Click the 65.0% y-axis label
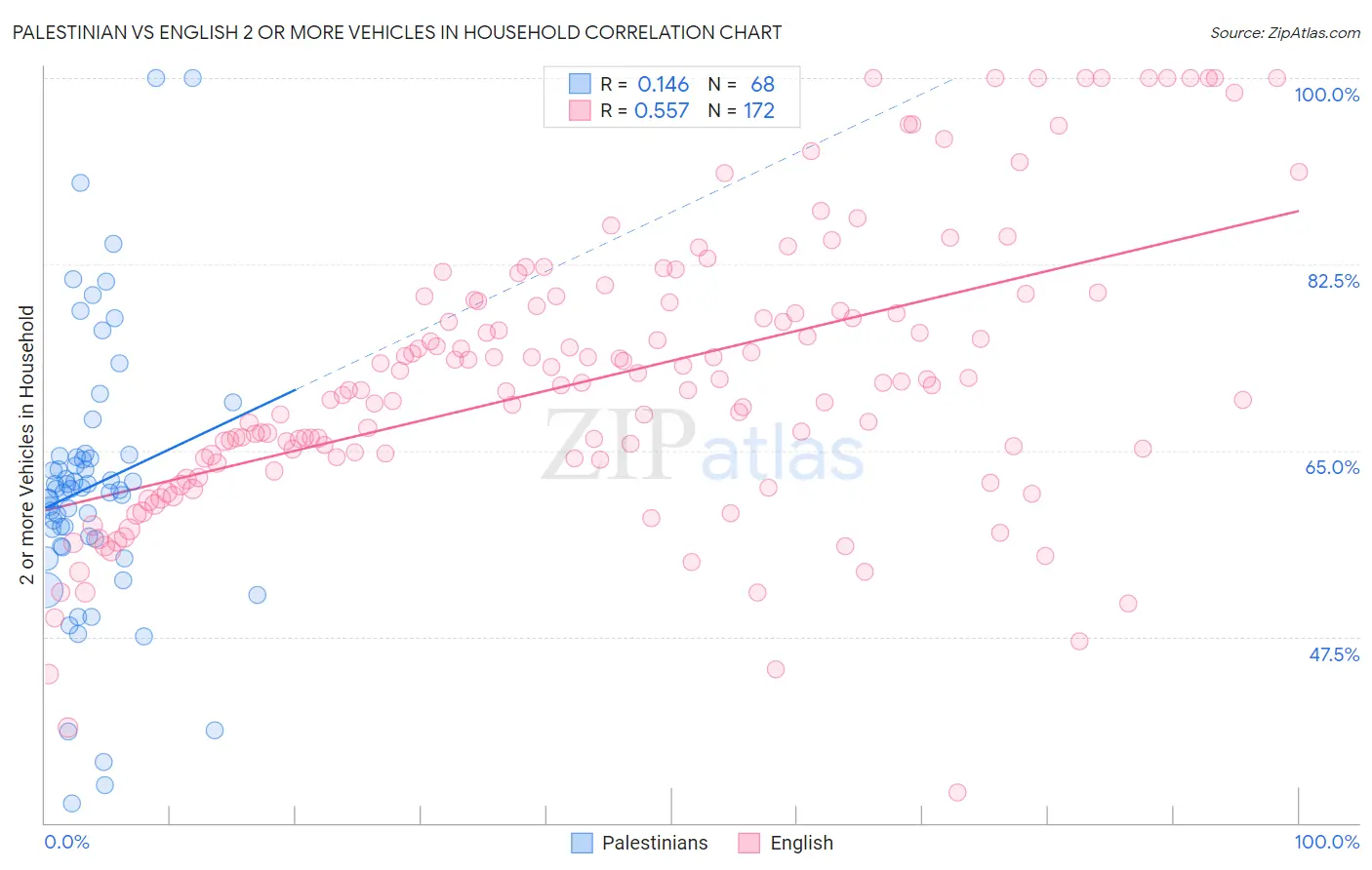This screenshot has width=1372, height=870. (x=1332, y=467)
